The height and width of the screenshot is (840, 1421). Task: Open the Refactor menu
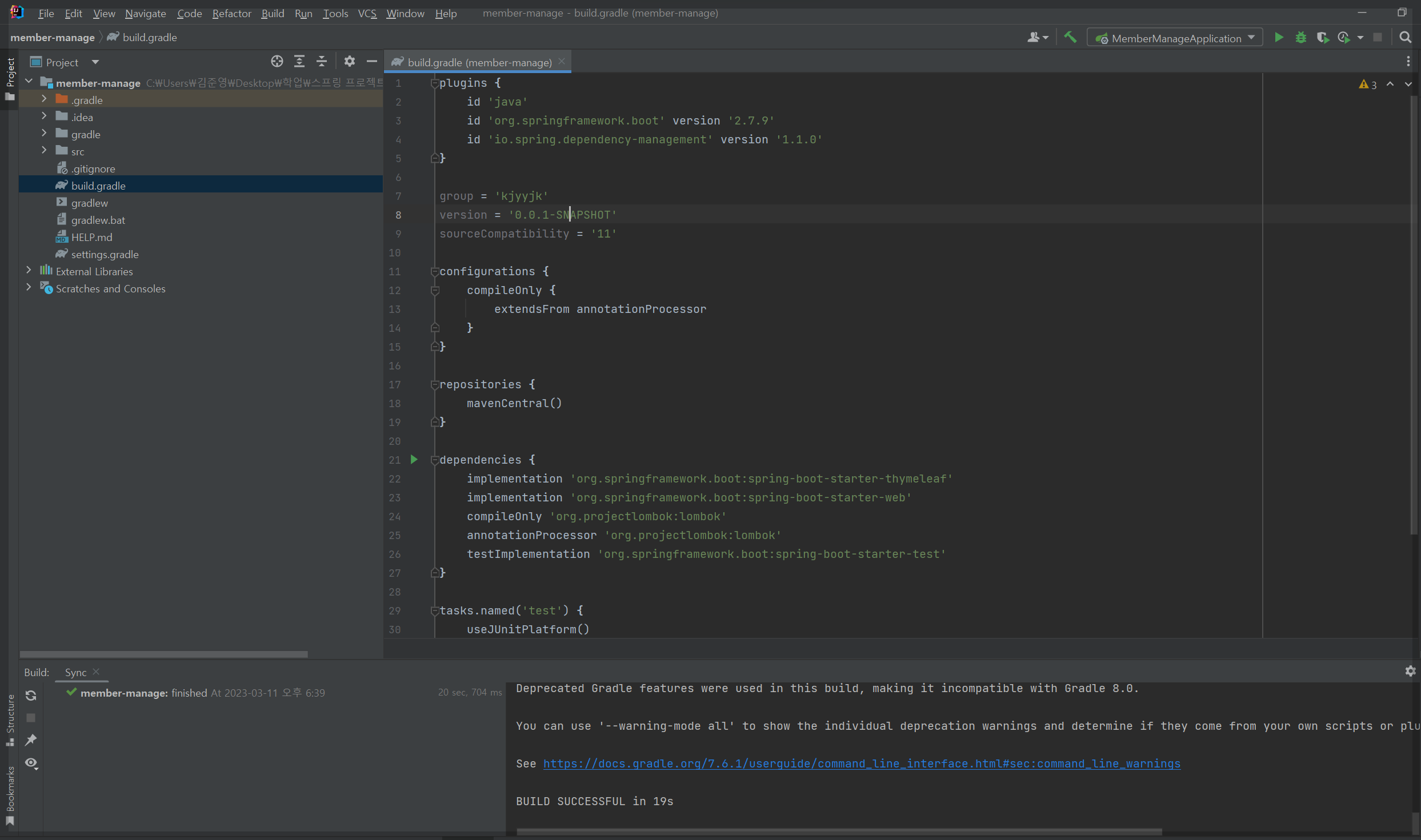pyautogui.click(x=231, y=13)
